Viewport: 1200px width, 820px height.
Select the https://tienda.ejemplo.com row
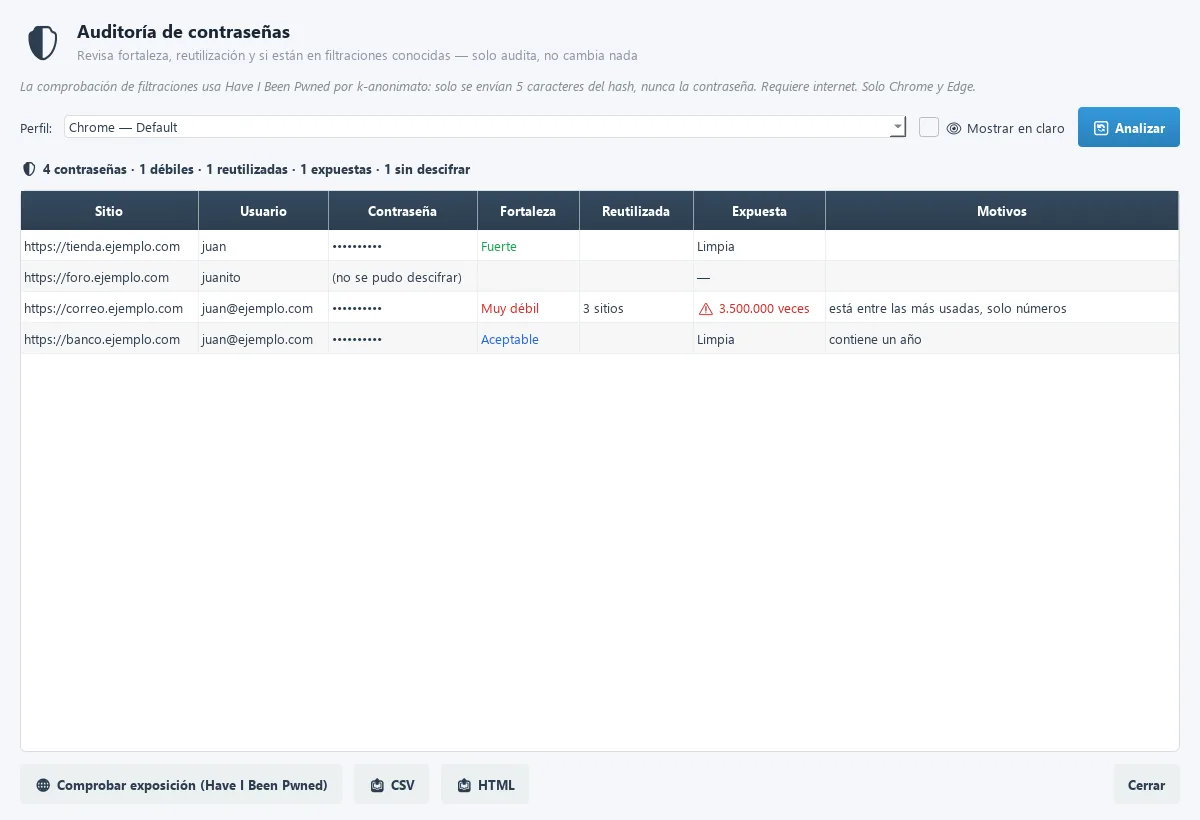tap(600, 246)
